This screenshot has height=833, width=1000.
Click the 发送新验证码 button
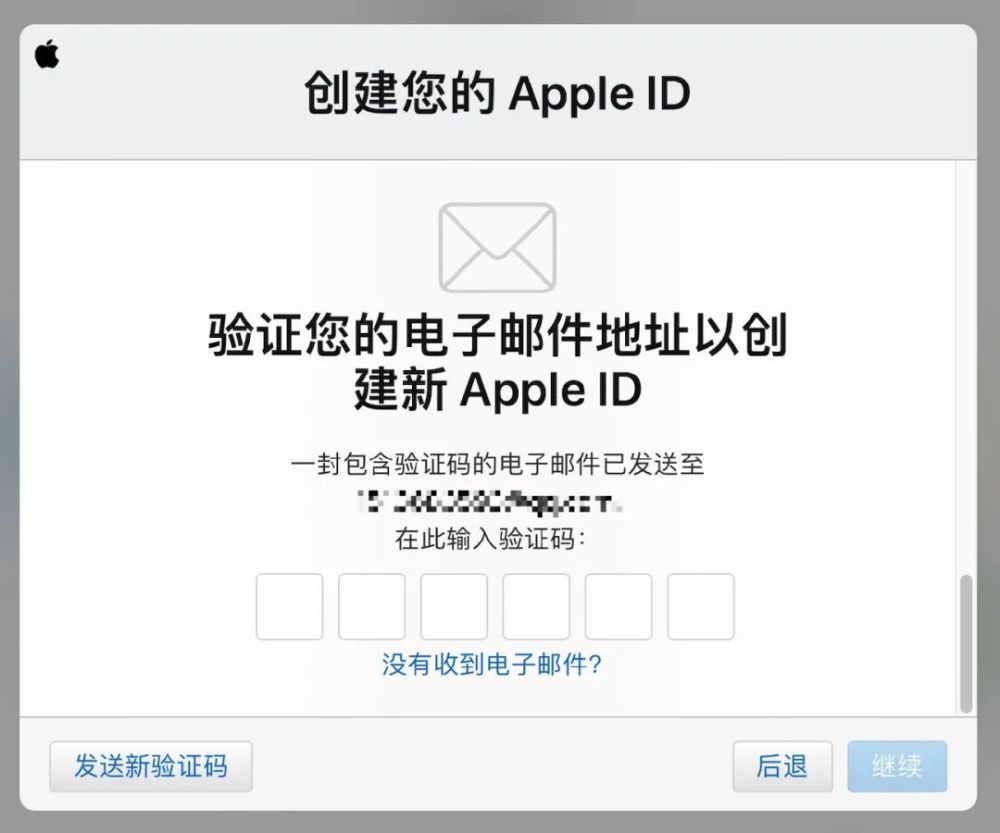pos(151,767)
